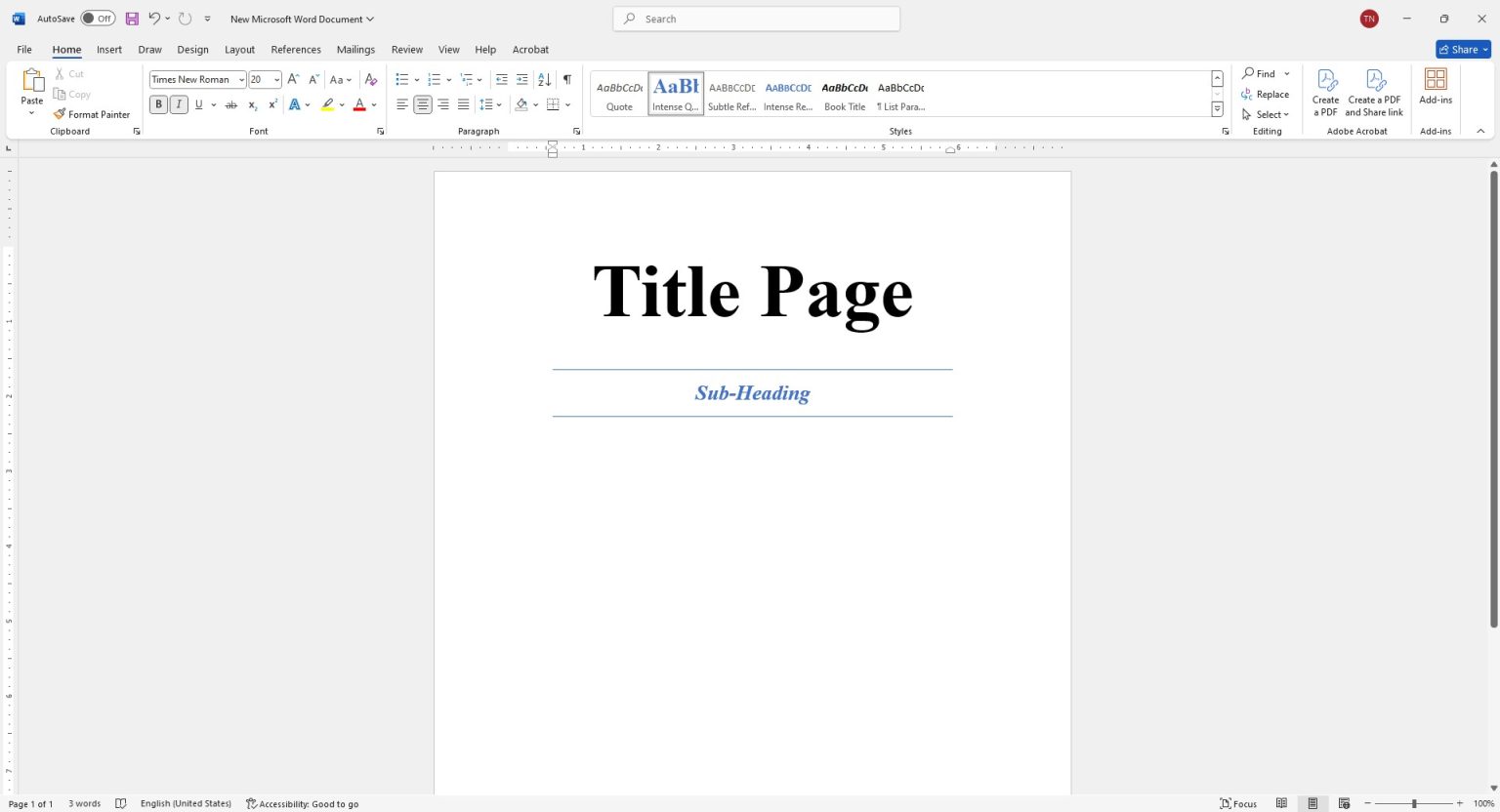Switch to Focus mode

[1238, 803]
